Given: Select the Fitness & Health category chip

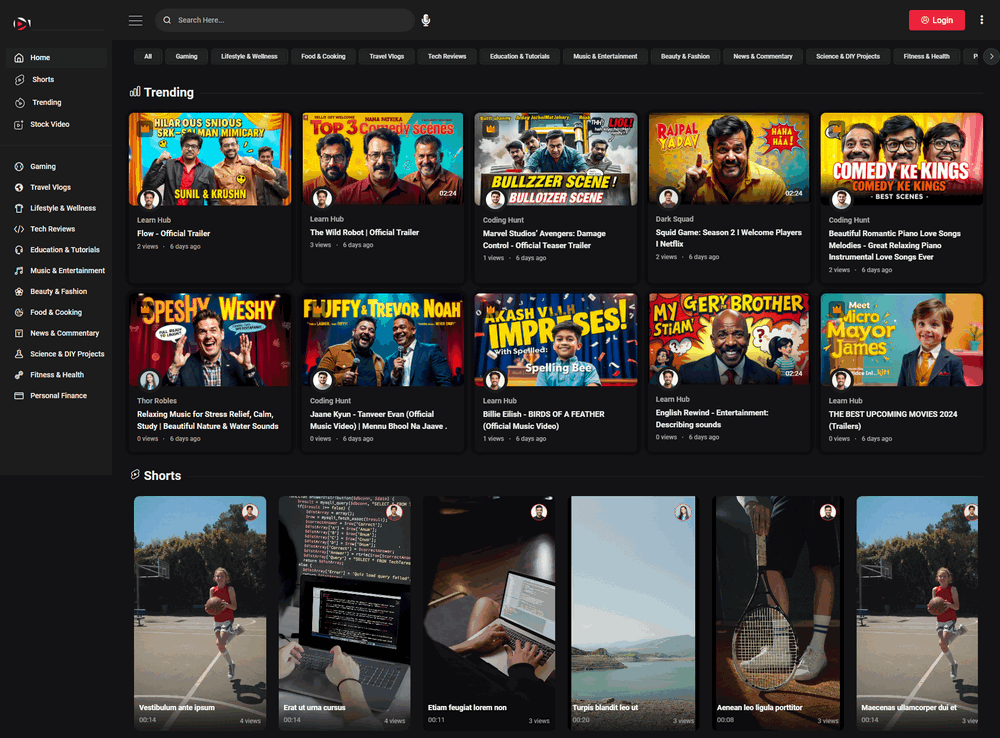Looking at the screenshot, I should (927, 57).
